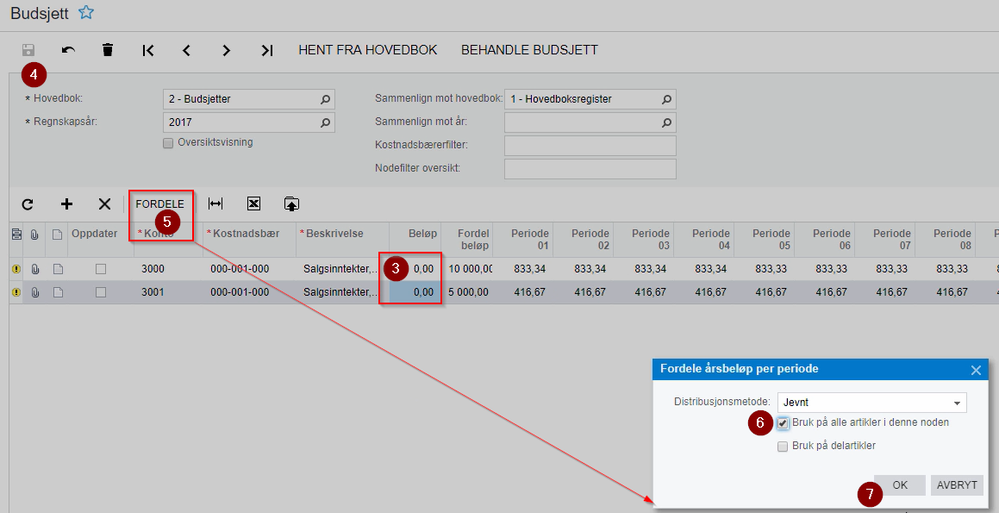This screenshot has height=513, width=999.
Task: Click the delete trash icon
Action: click(108, 50)
